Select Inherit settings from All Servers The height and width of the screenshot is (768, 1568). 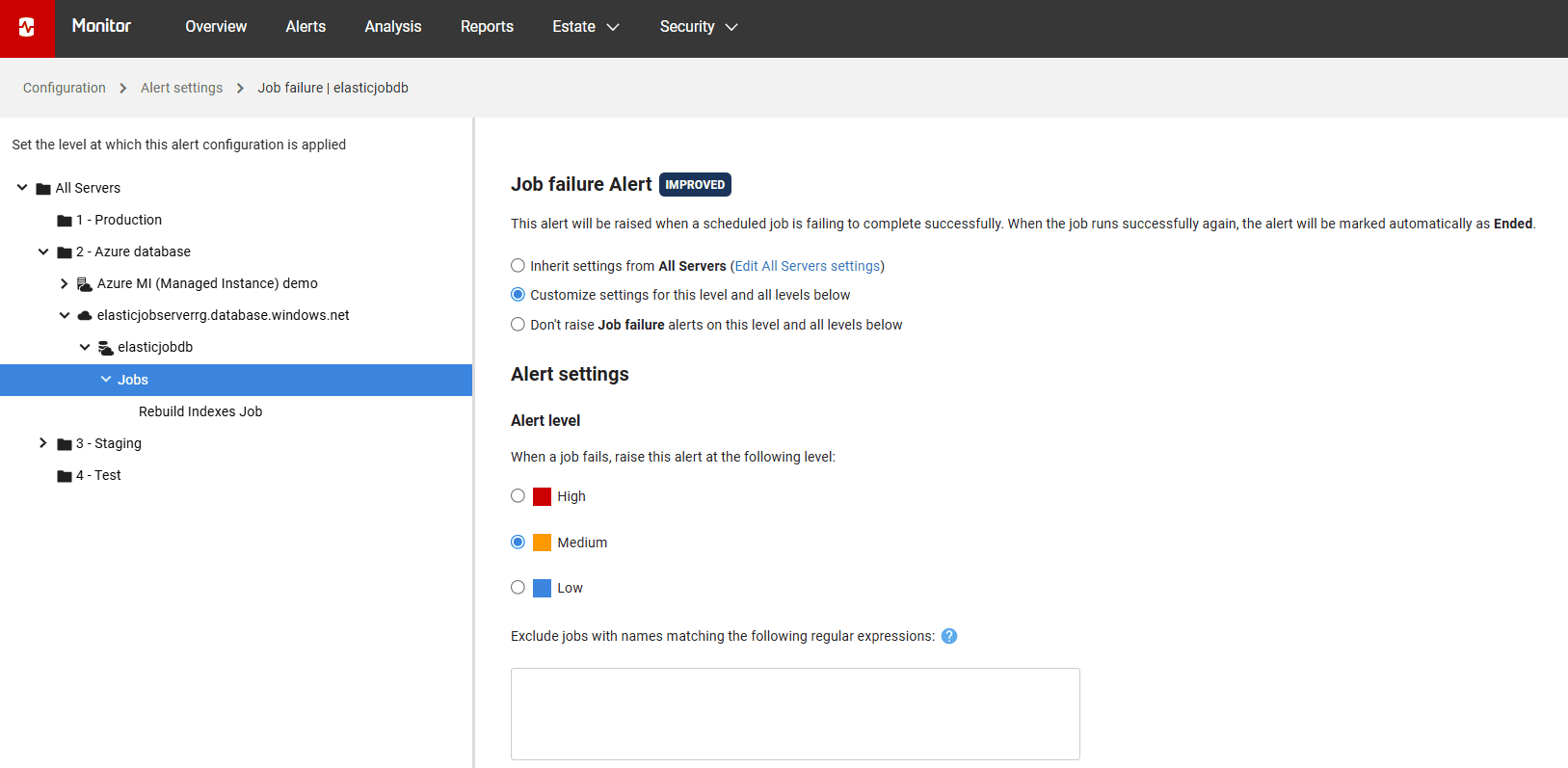pos(518,266)
